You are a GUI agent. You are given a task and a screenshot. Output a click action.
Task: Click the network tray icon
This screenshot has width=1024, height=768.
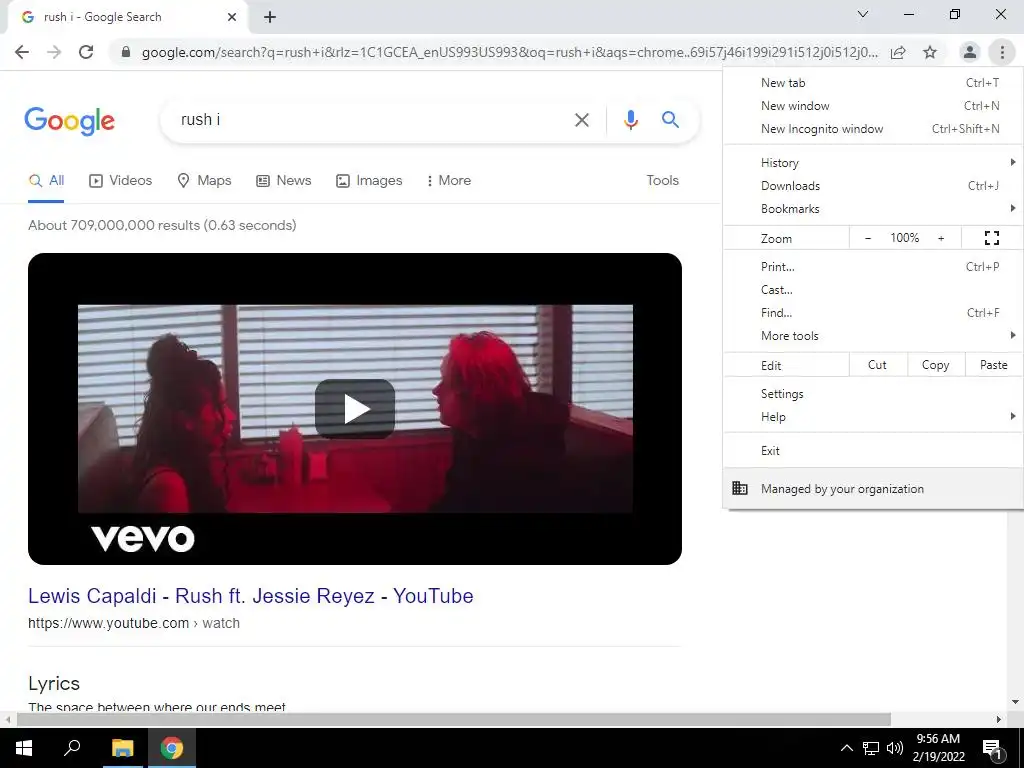871,748
